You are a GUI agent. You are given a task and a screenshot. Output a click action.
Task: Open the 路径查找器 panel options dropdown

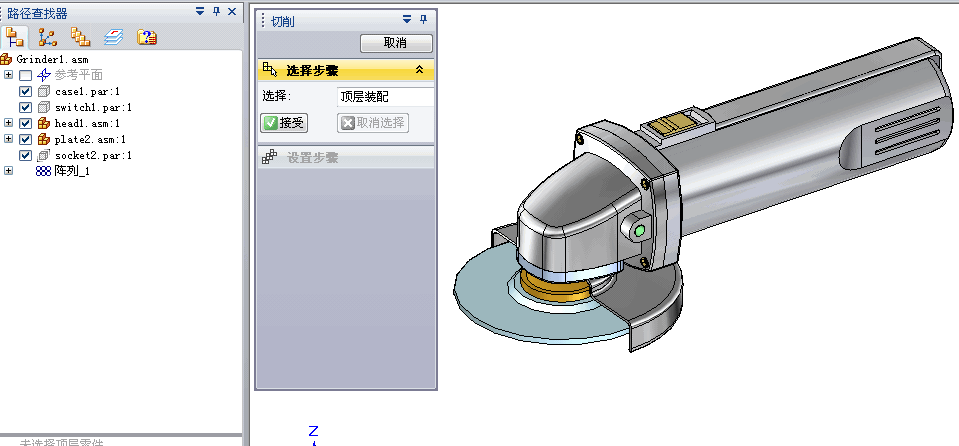[x=200, y=12]
